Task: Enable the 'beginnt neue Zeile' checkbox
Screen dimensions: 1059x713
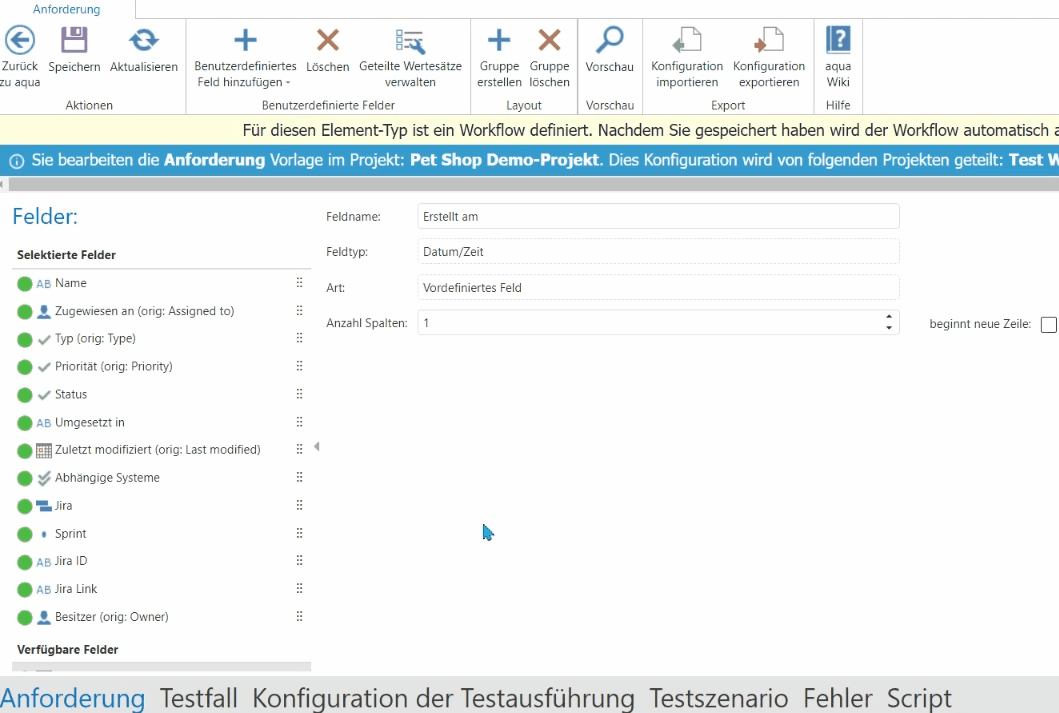Action: pyautogui.click(x=1048, y=324)
